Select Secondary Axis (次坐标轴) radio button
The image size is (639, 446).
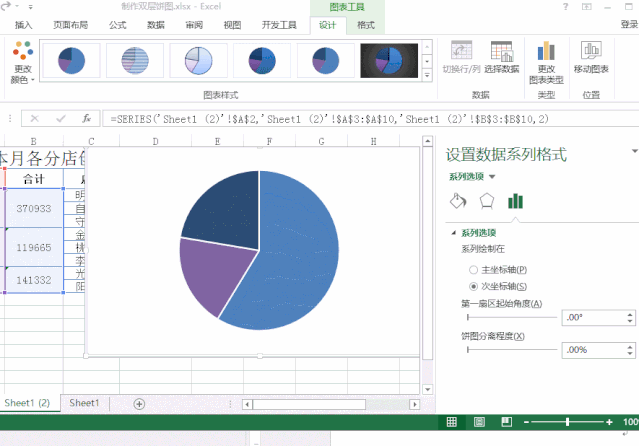[x=473, y=286]
